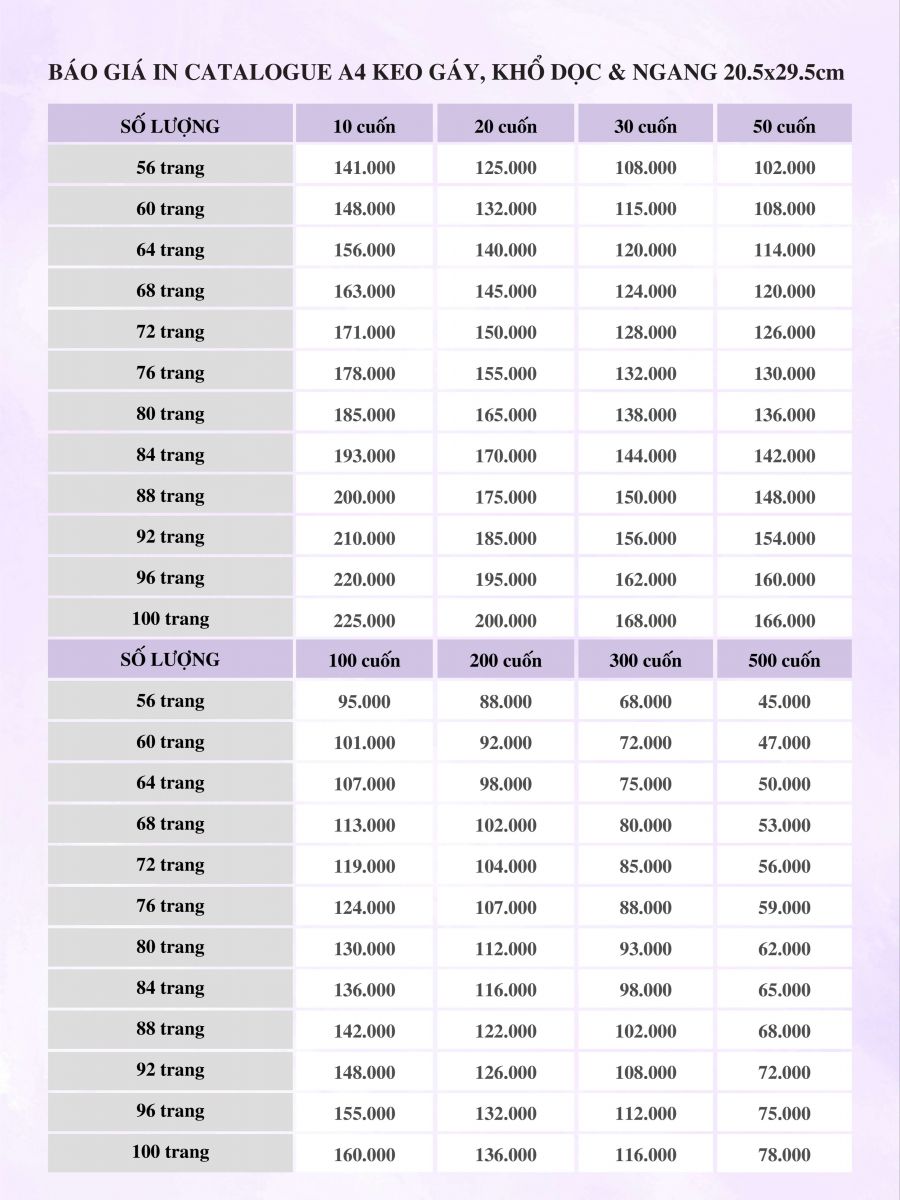The height and width of the screenshot is (1200, 900).
Task: Click the 193.000 price cell
Action: click(364, 456)
